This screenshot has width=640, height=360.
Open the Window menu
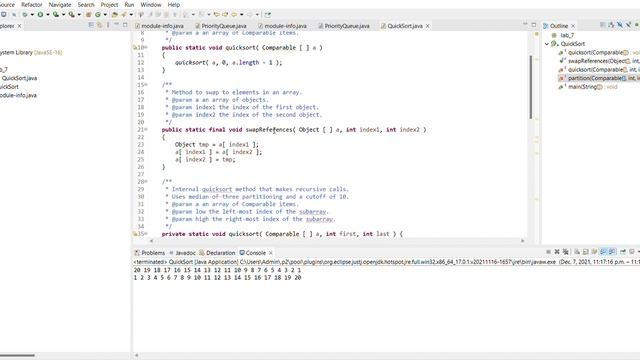151,4
